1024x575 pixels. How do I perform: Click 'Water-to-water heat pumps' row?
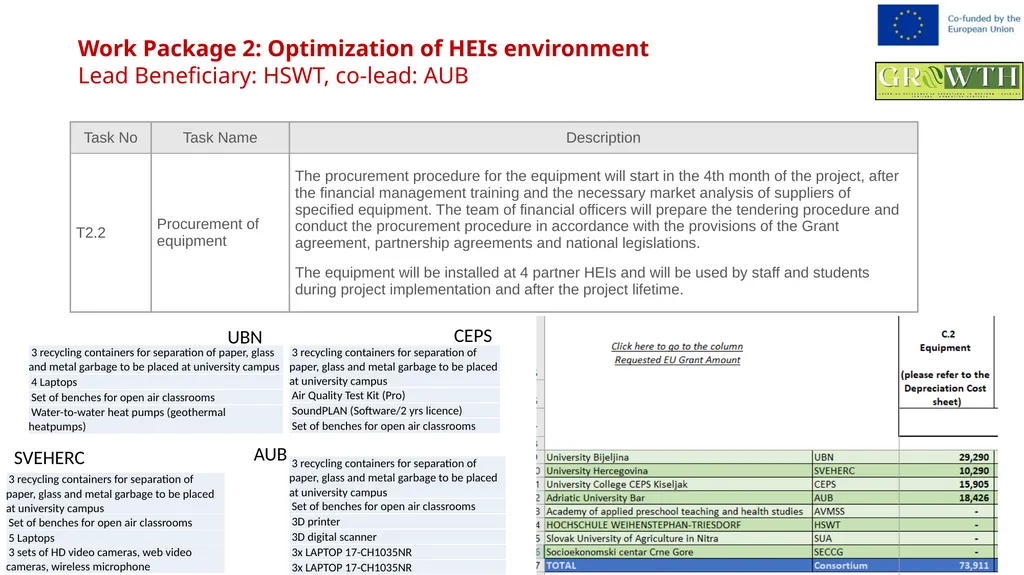tap(155, 419)
